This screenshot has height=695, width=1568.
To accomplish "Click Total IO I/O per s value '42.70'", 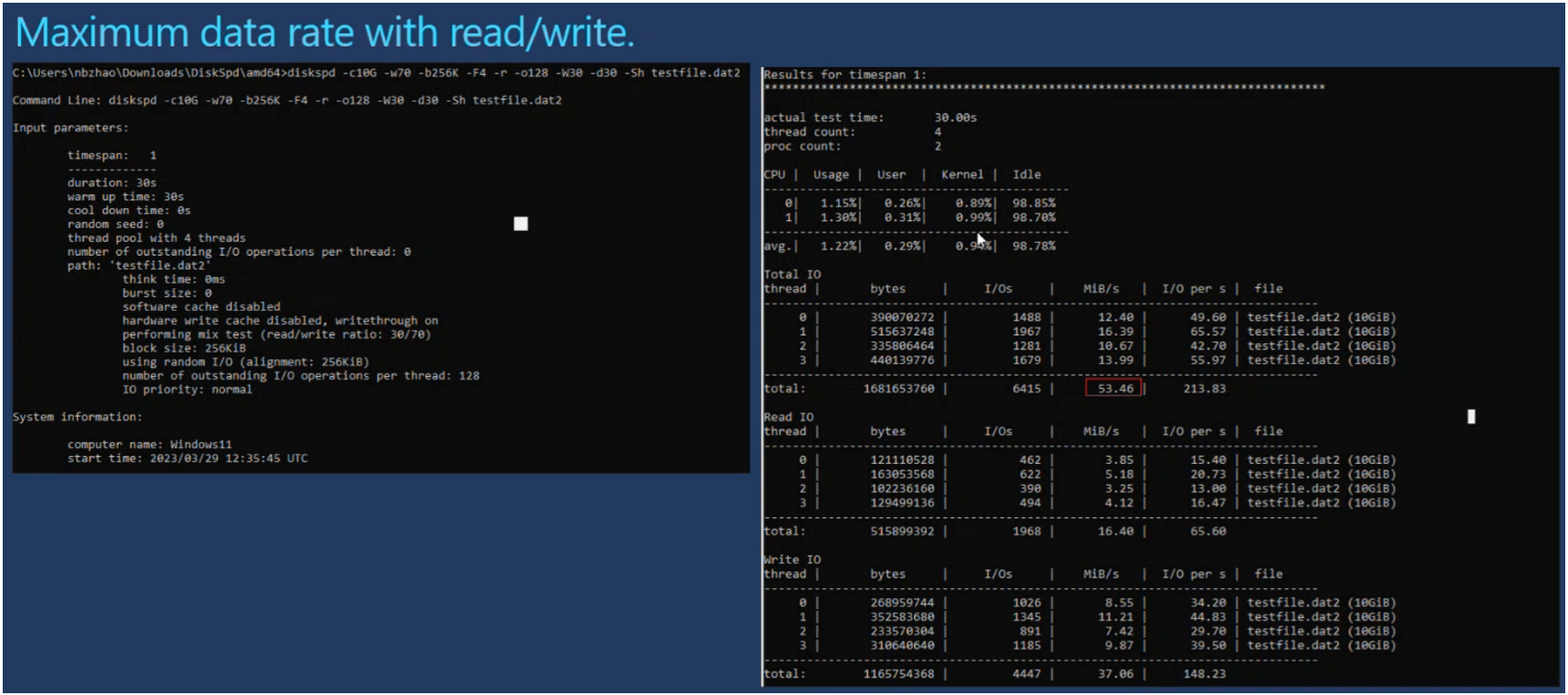I will 1207,346.
